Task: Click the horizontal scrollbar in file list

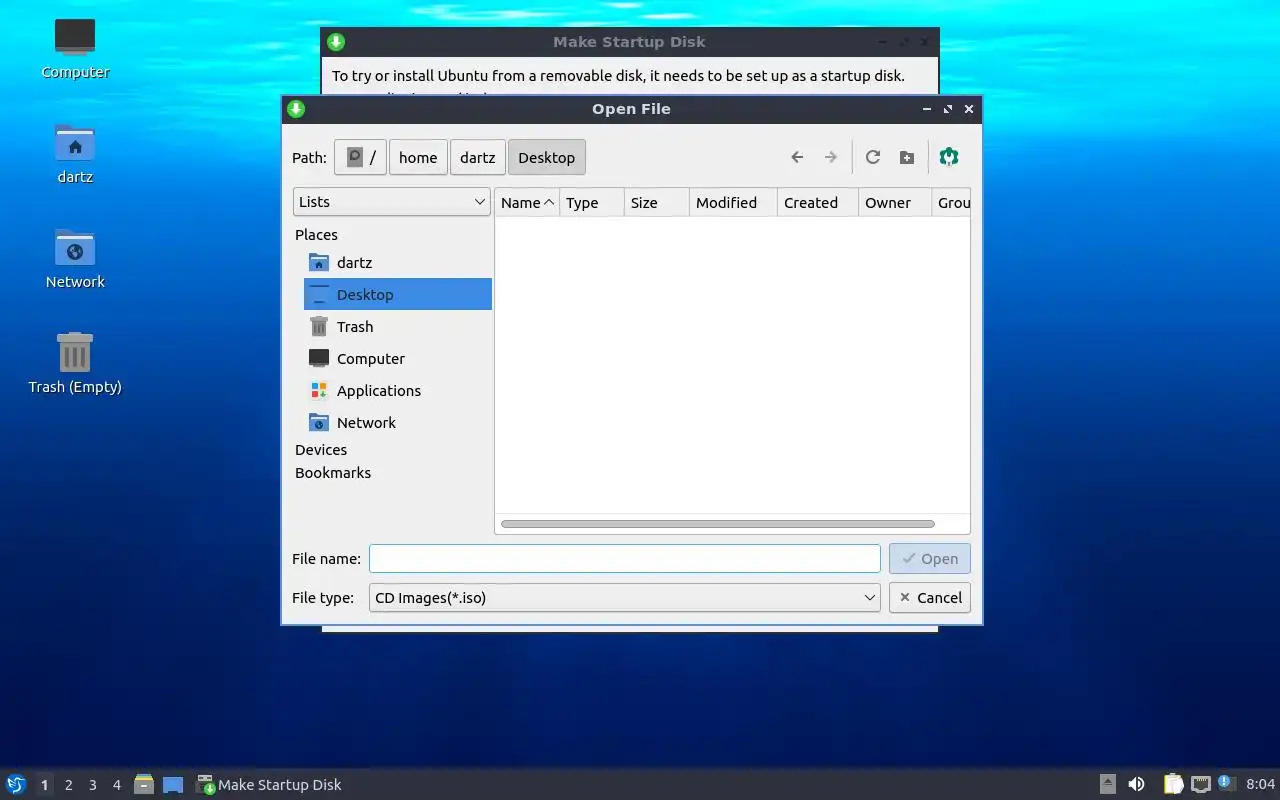Action: tap(718, 524)
